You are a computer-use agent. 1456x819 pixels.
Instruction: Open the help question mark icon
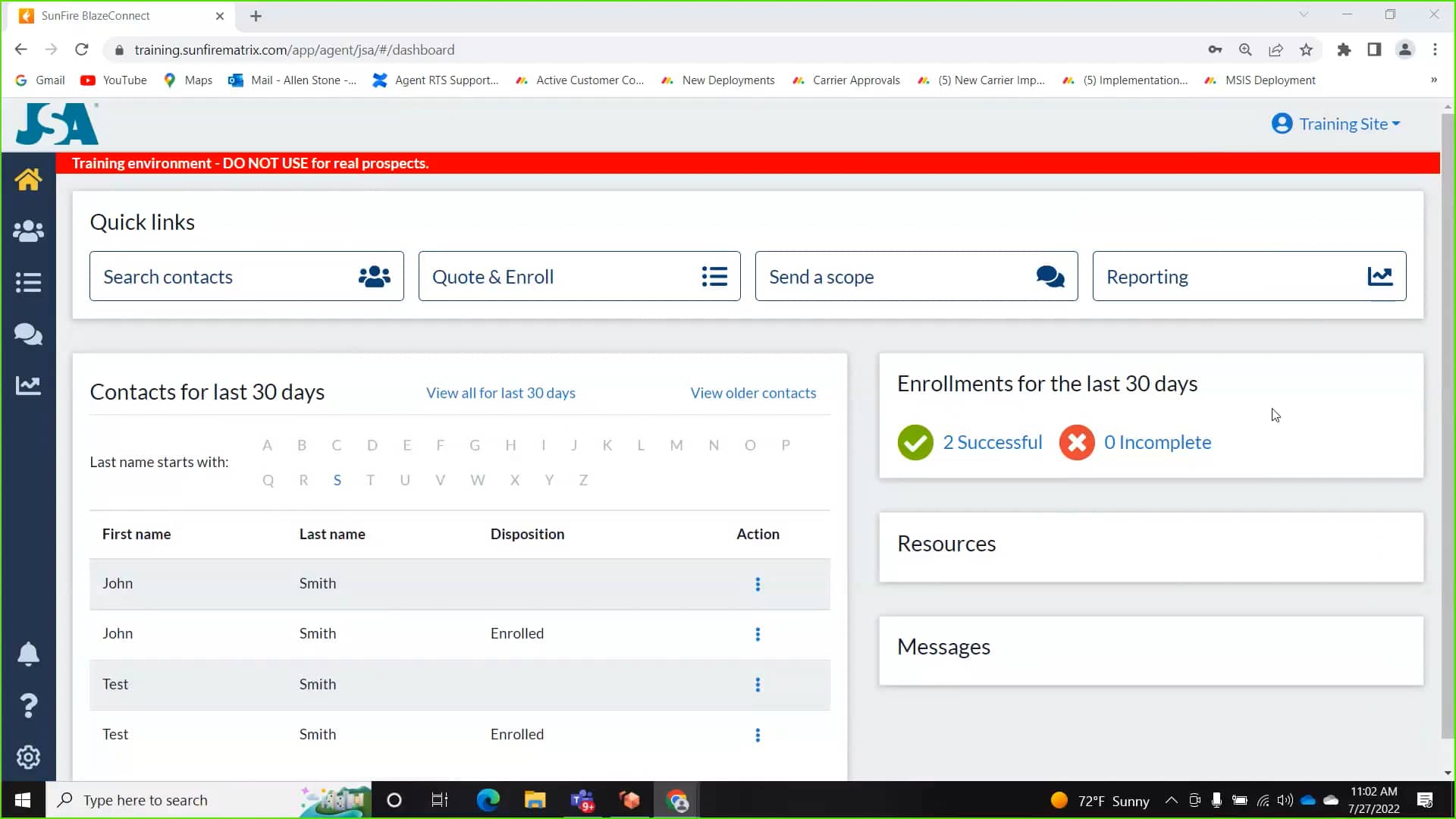(28, 706)
